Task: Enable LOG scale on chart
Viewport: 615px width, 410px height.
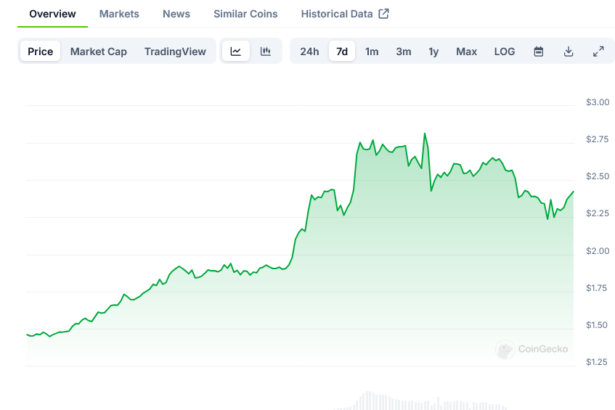Action: click(504, 51)
